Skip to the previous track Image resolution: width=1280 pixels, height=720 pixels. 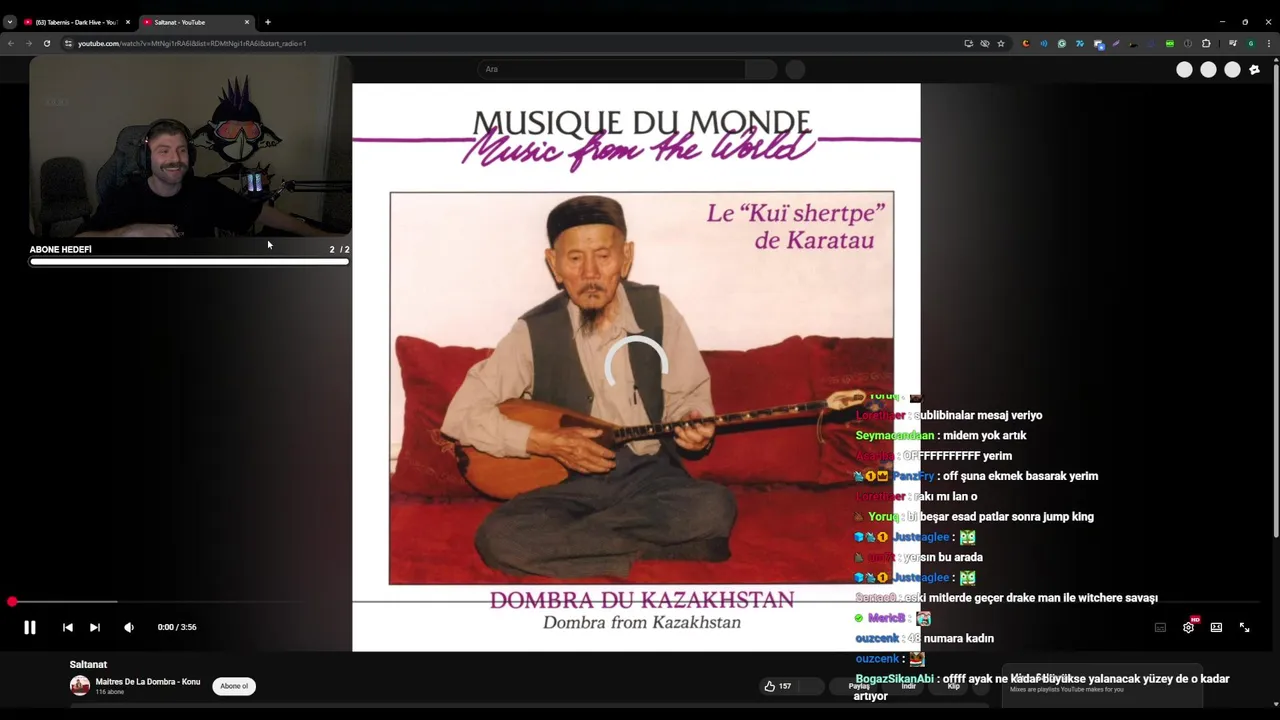tap(67, 627)
